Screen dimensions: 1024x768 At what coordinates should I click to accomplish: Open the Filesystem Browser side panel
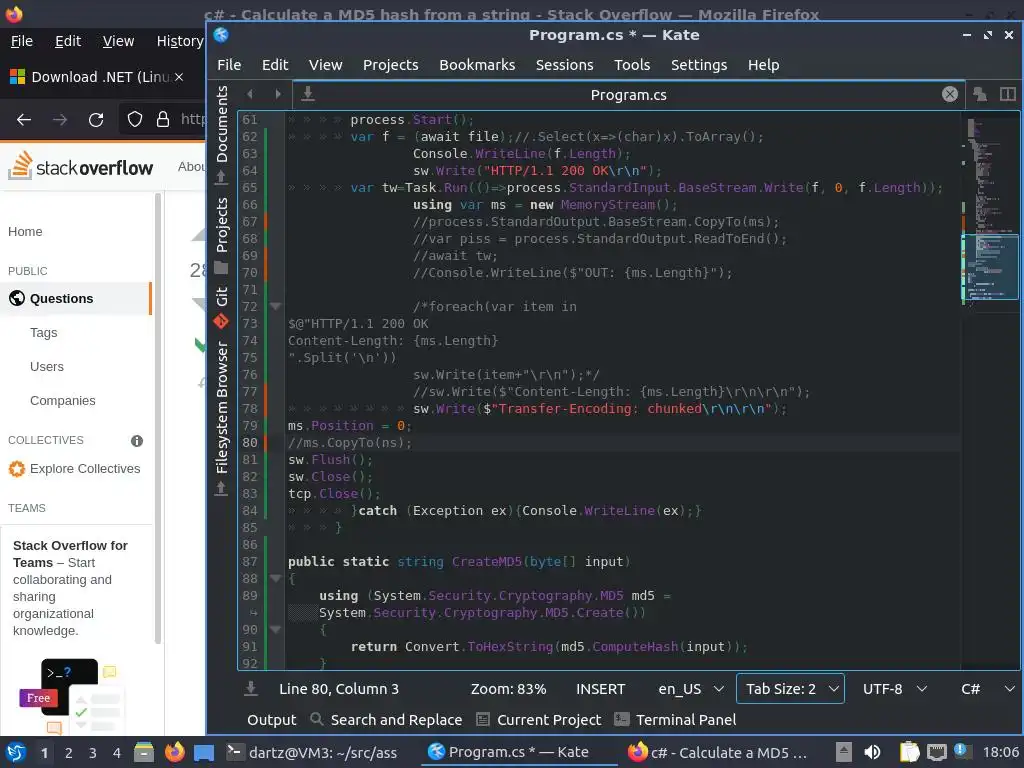pyautogui.click(x=222, y=408)
